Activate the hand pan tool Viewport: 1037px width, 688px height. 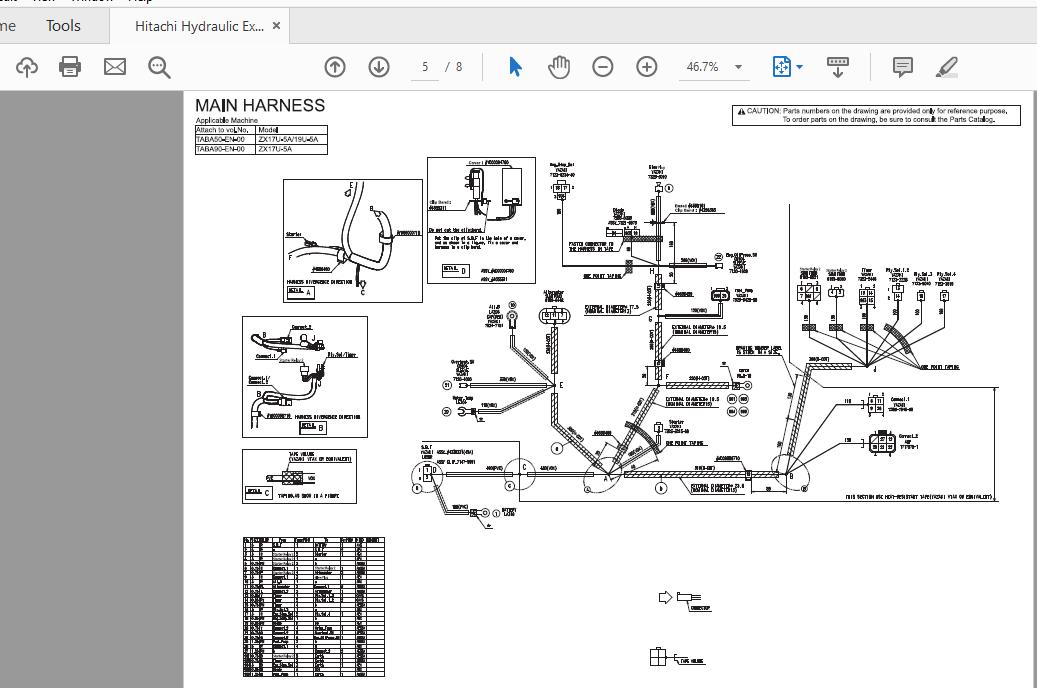(x=559, y=67)
